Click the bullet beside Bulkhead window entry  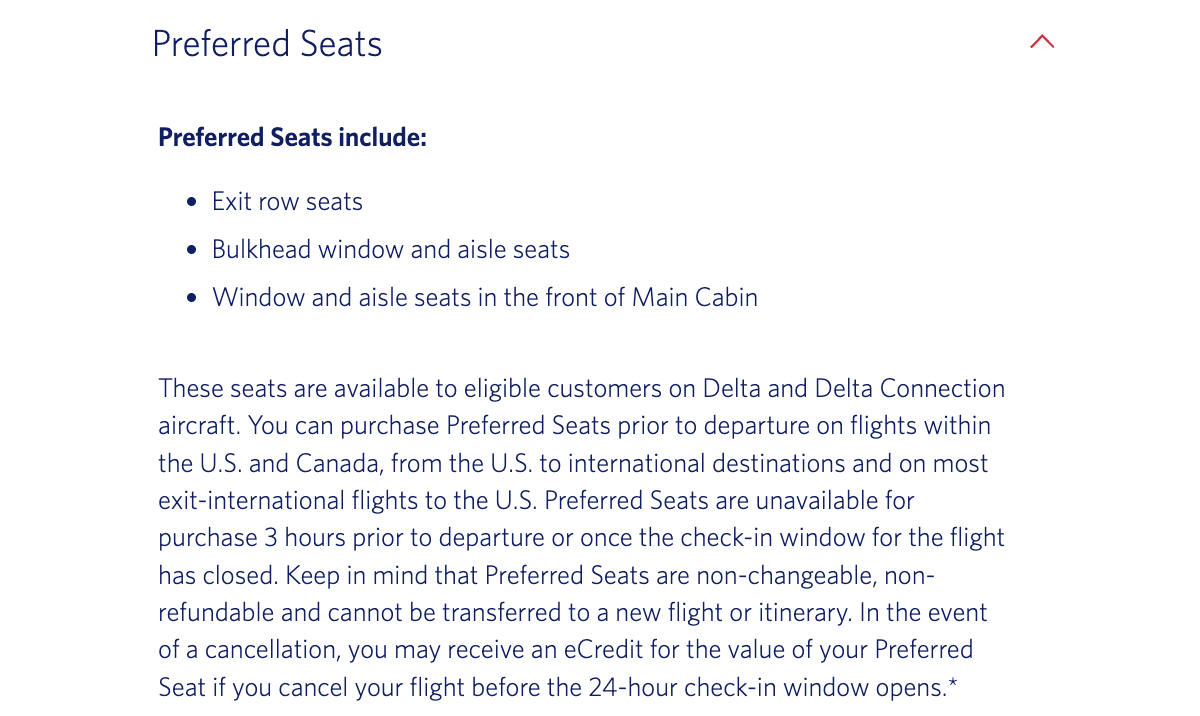(191, 249)
